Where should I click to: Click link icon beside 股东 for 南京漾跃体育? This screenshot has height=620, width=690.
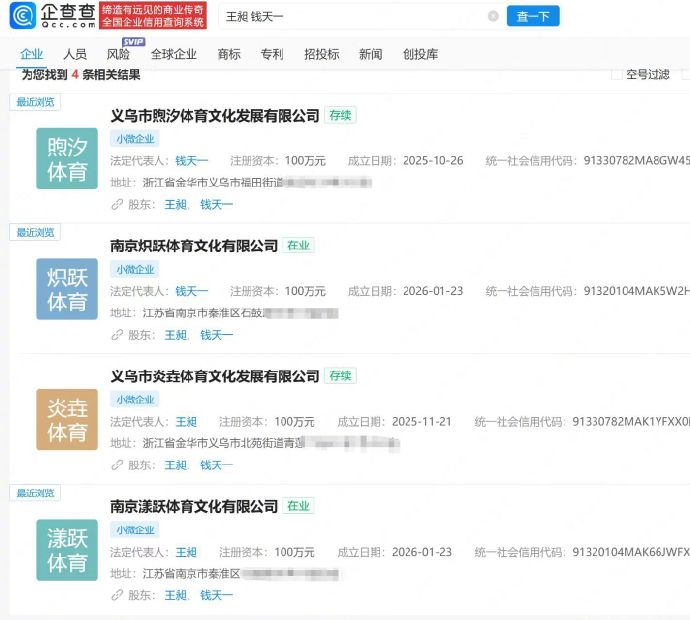pyautogui.click(x=117, y=595)
